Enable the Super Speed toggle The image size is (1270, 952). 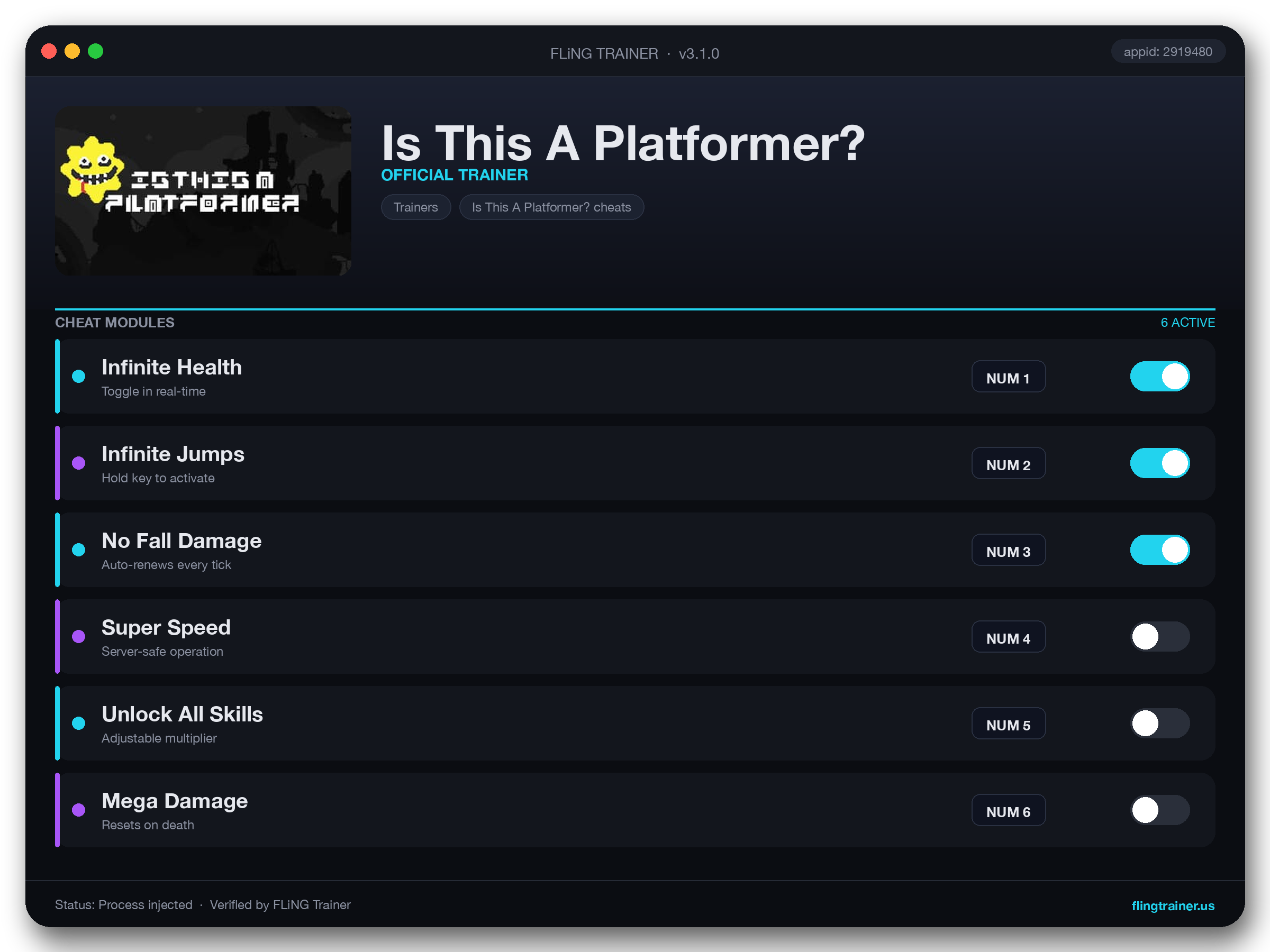[x=1159, y=636]
